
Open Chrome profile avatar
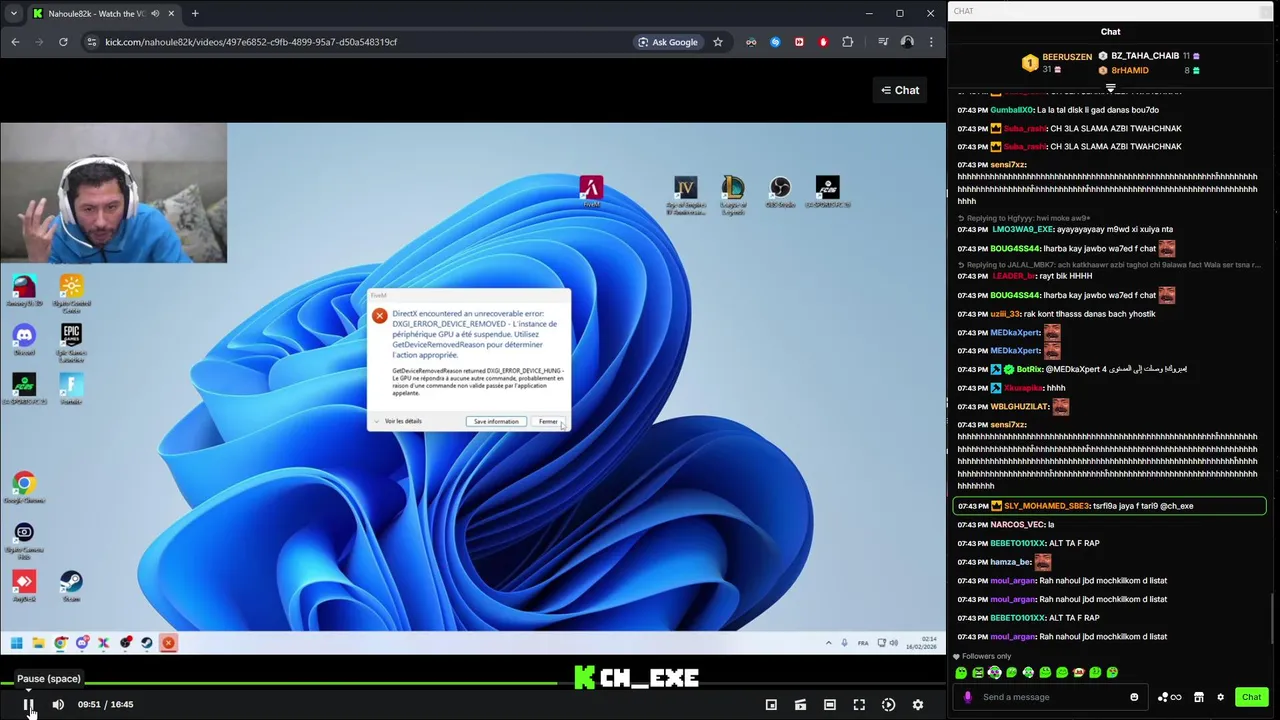click(907, 42)
